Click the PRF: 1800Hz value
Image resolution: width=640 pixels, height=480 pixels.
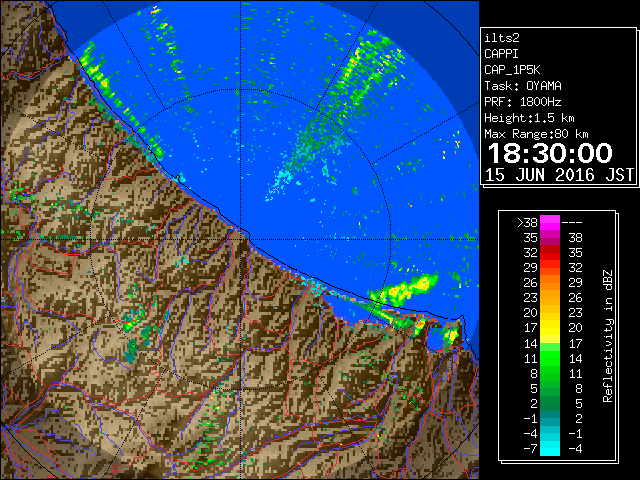point(523,102)
